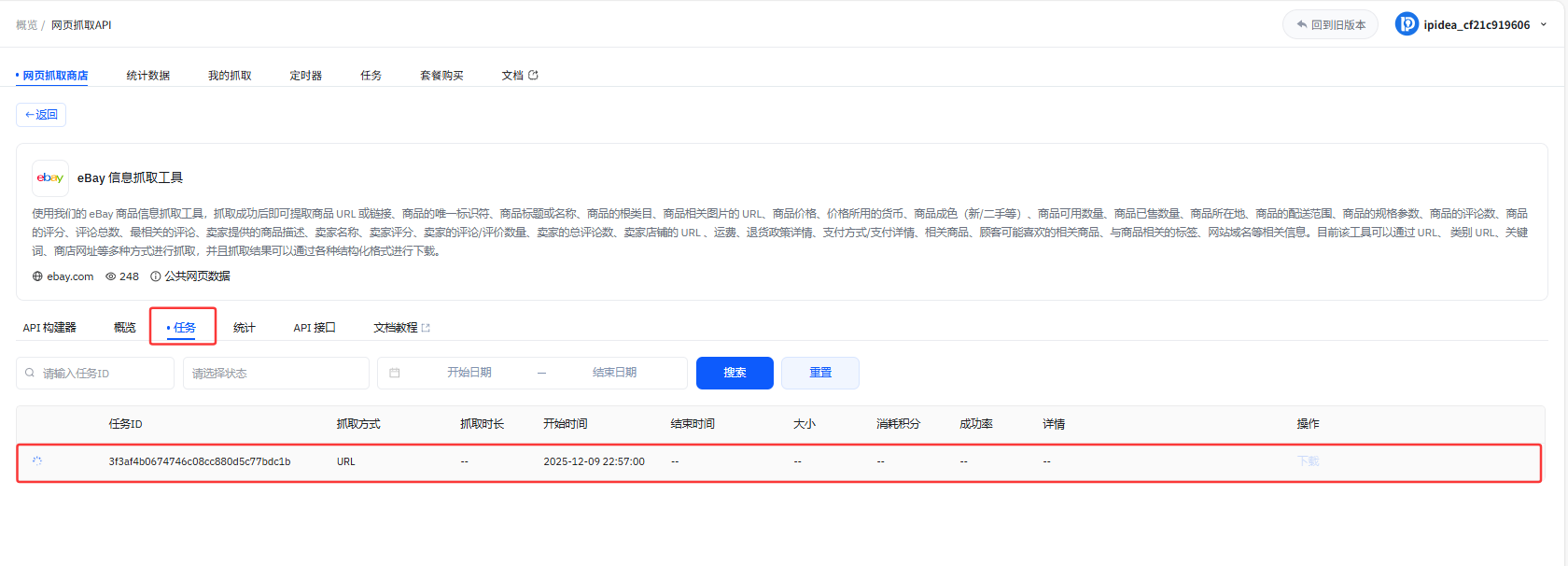The width and height of the screenshot is (1568, 566).
Task: Open the 套餐购买 tab
Action: tap(441, 76)
